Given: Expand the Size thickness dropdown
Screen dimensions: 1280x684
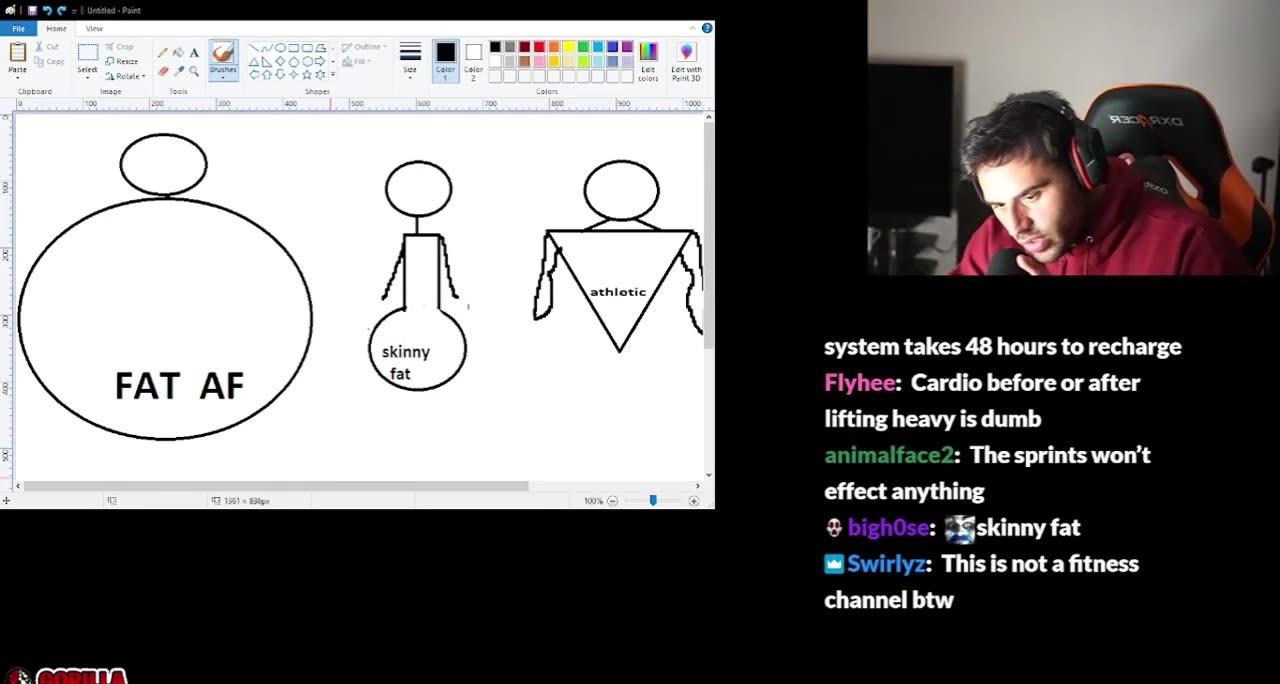Looking at the screenshot, I should 410,58.
